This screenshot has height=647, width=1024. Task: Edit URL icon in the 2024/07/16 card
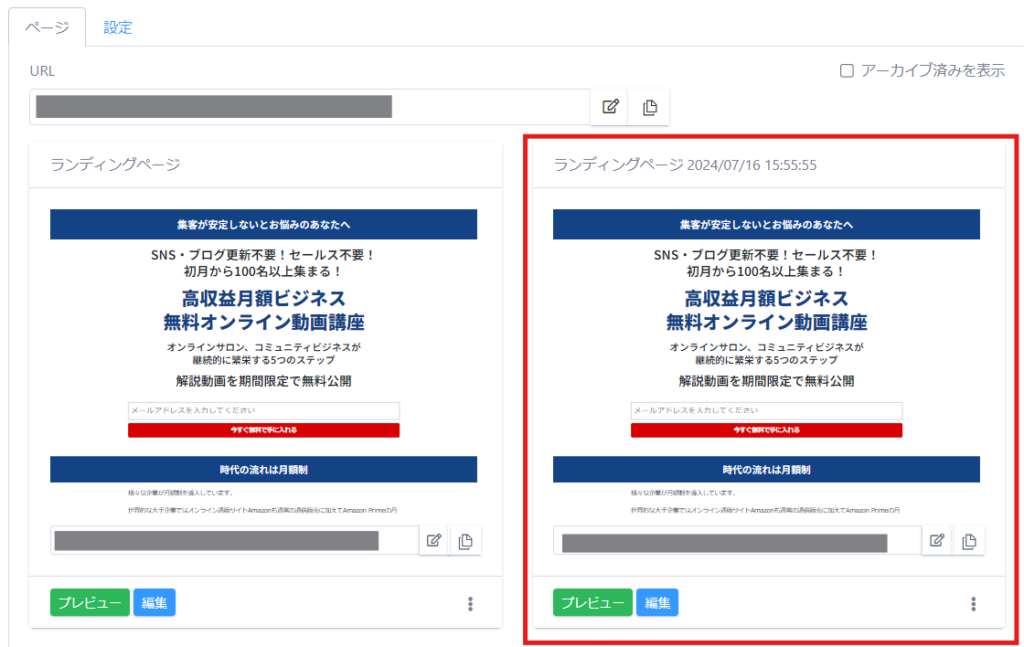click(x=937, y=541)
